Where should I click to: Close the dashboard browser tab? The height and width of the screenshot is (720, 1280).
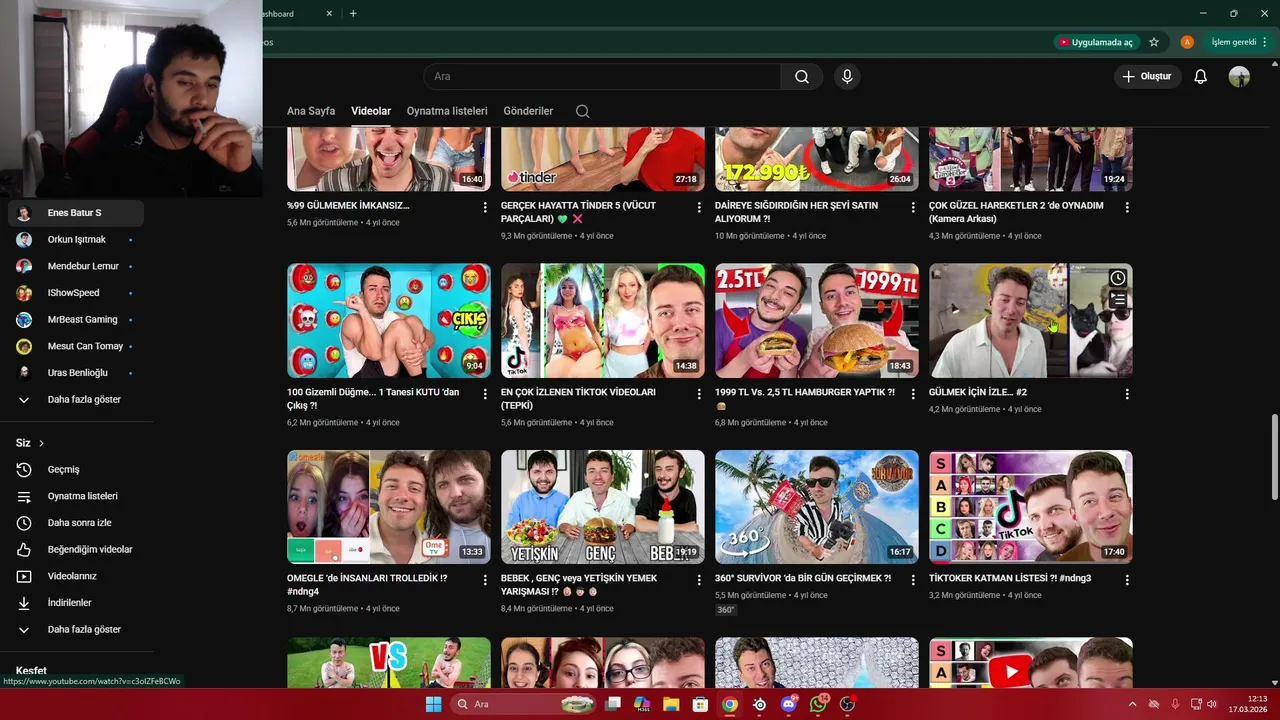330,13
